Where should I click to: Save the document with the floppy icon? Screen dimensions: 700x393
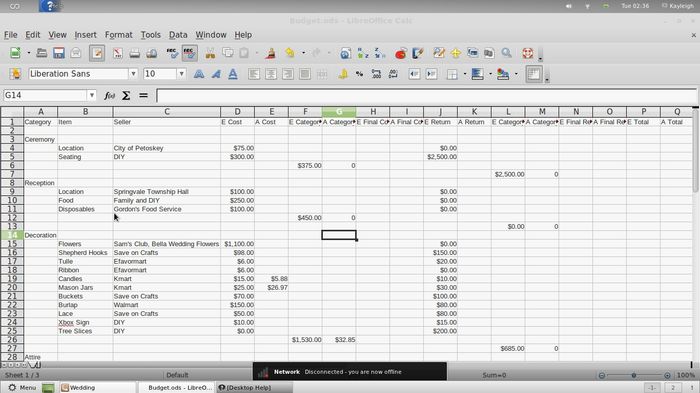coord(58,53)
